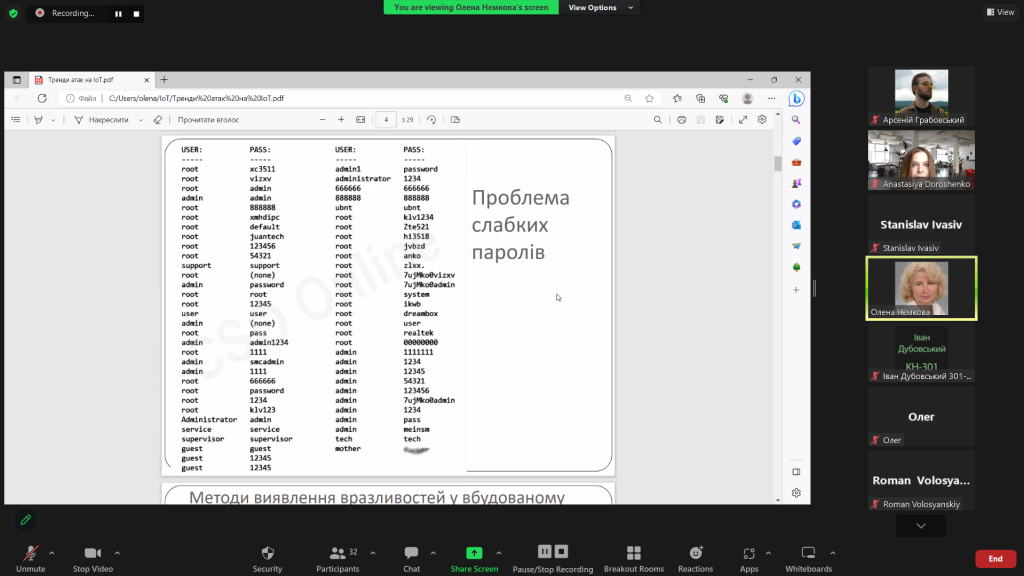Open the browser profile icon

(748, 98)
